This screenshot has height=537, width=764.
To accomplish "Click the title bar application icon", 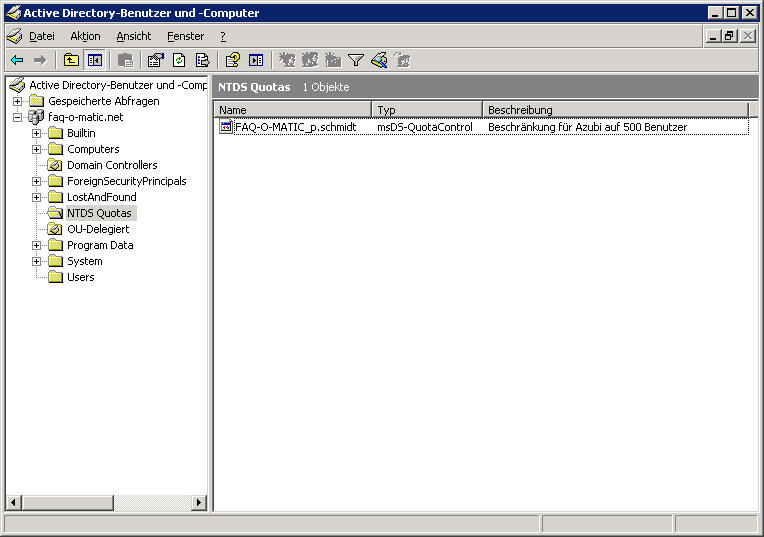I will click(13, 13).
